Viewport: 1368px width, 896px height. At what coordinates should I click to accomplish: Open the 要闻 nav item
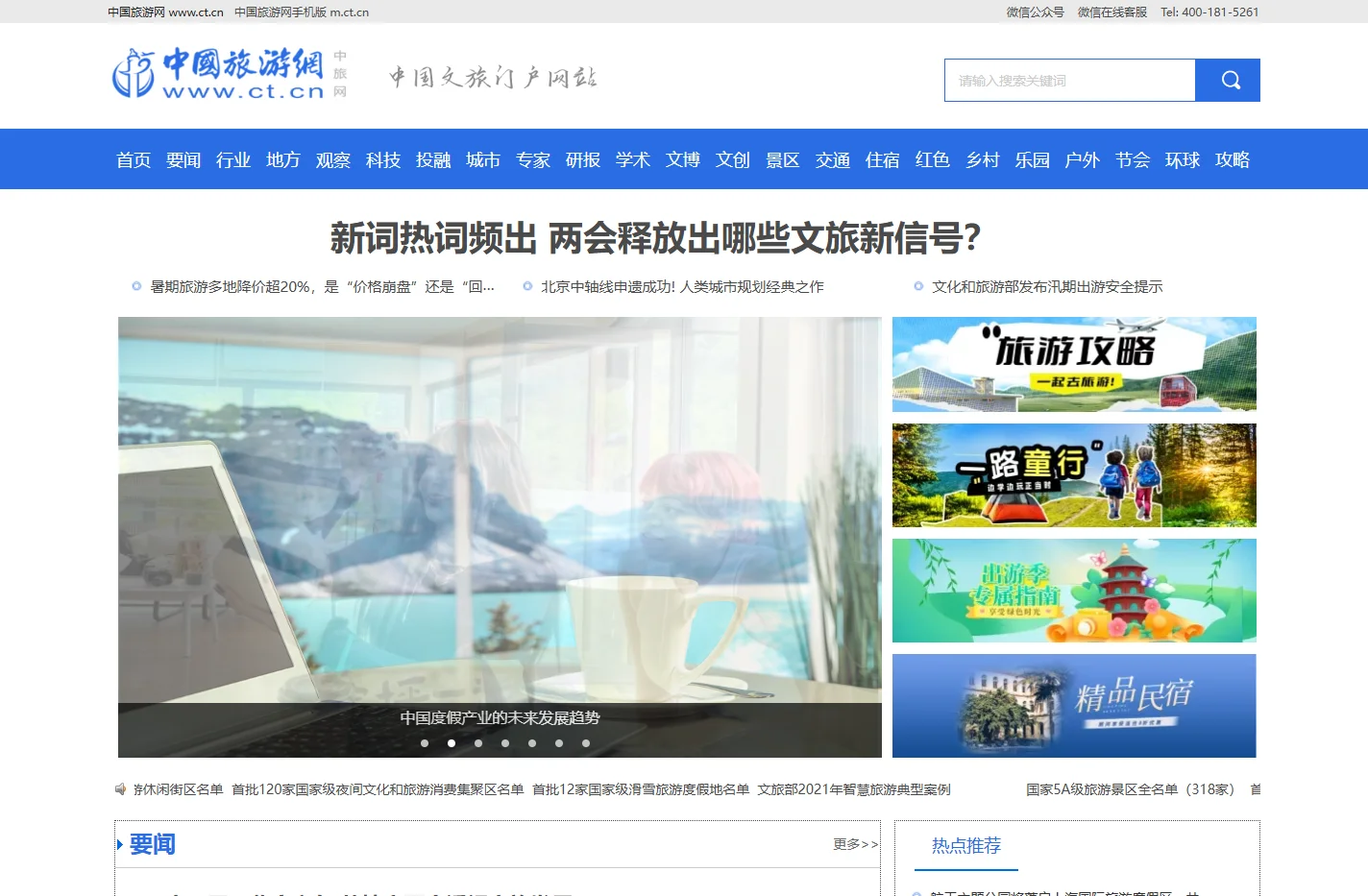point(183,160)
